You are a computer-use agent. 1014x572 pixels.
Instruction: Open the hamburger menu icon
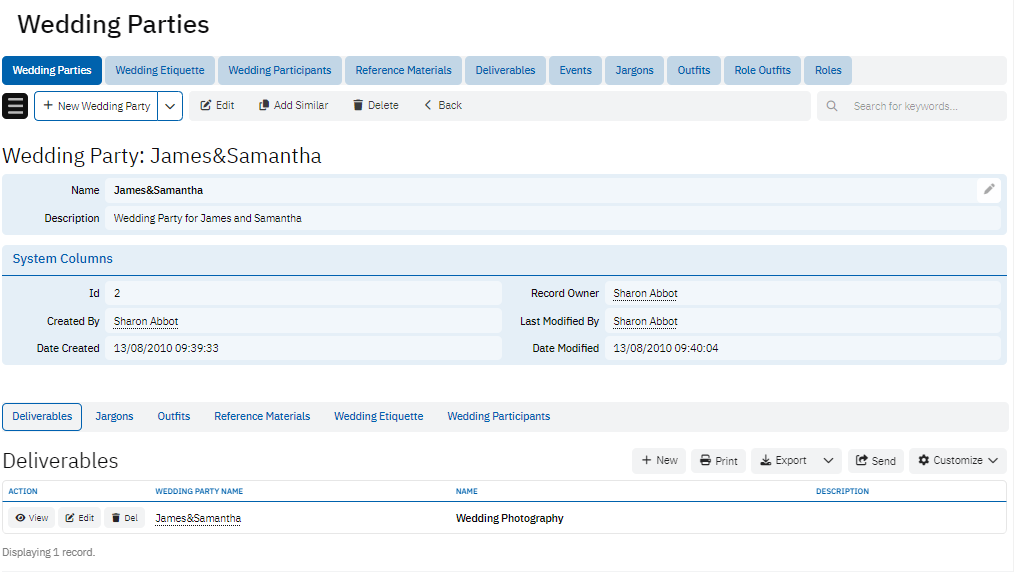click(x=15, y=106)
